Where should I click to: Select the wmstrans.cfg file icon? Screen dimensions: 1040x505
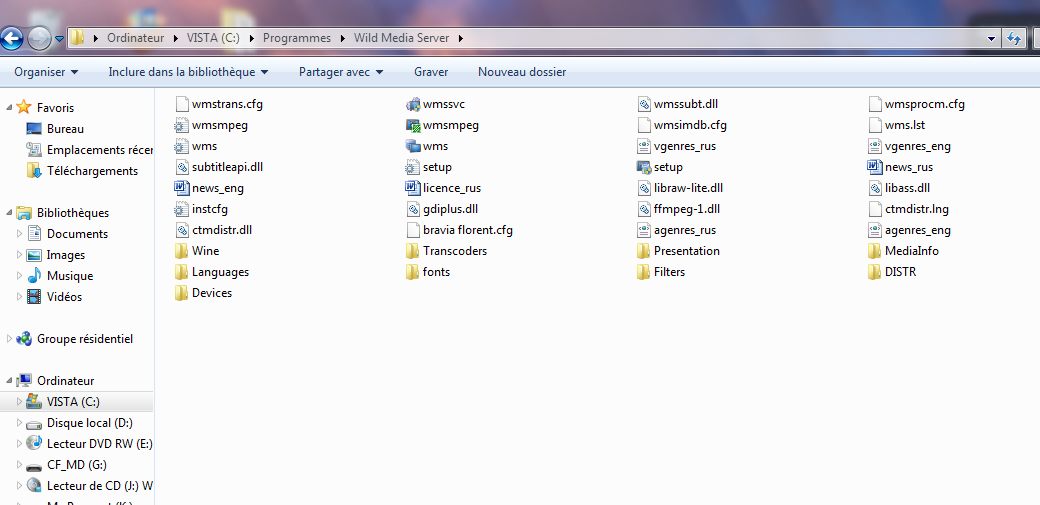pyautogui.click(x=182, y=104)
